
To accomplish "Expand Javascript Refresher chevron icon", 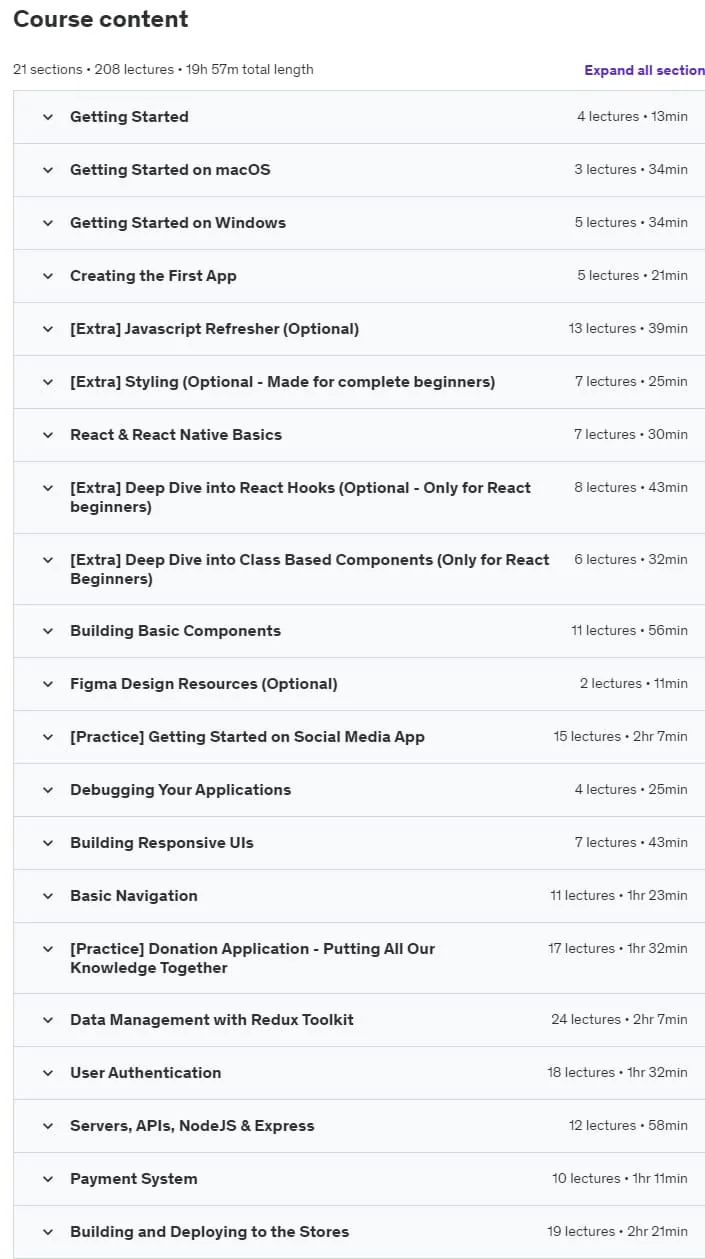I will [47, 329].
